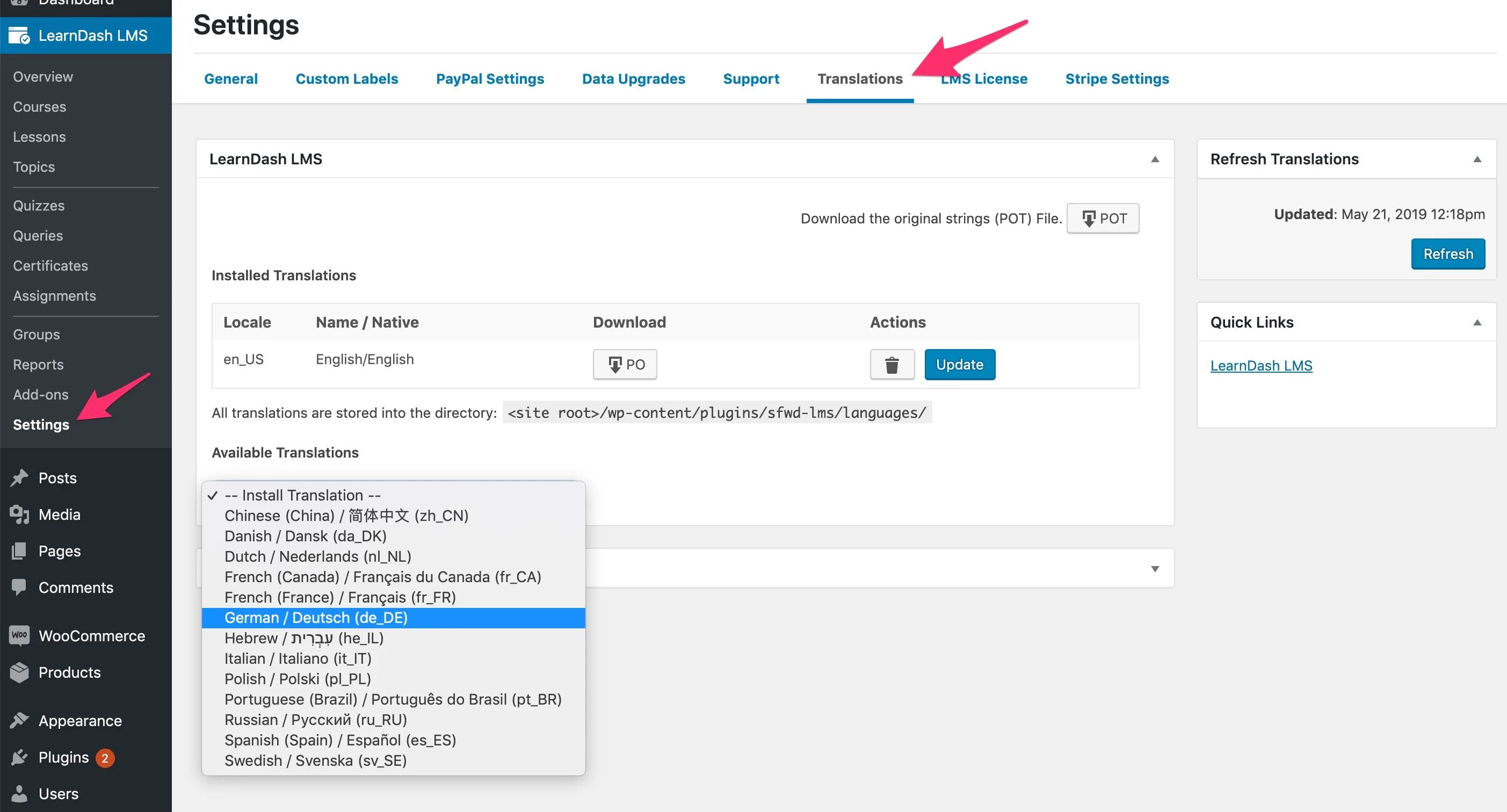1507x812 pixels.
Task: Click the Certificates sidebar menu icon
Action: [50, 265]
